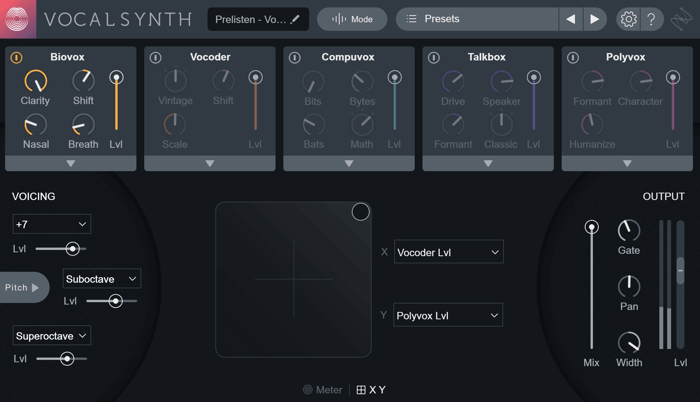Screen dimensions: 700x402
Task: Open the +7 voicing interval dropdown
Action: [52, 224]
